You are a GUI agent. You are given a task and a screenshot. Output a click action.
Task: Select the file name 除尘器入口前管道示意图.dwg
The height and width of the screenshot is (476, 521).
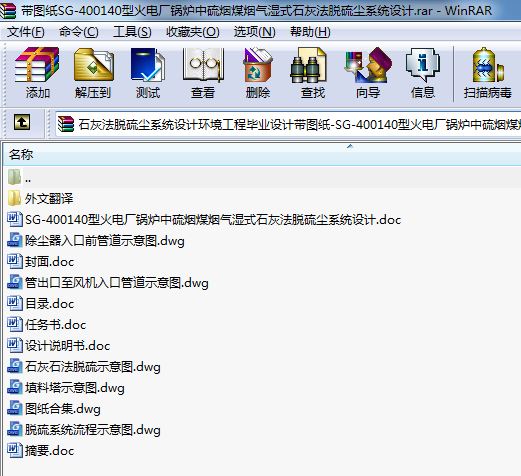pyautogui.click(x=105, y=241)
